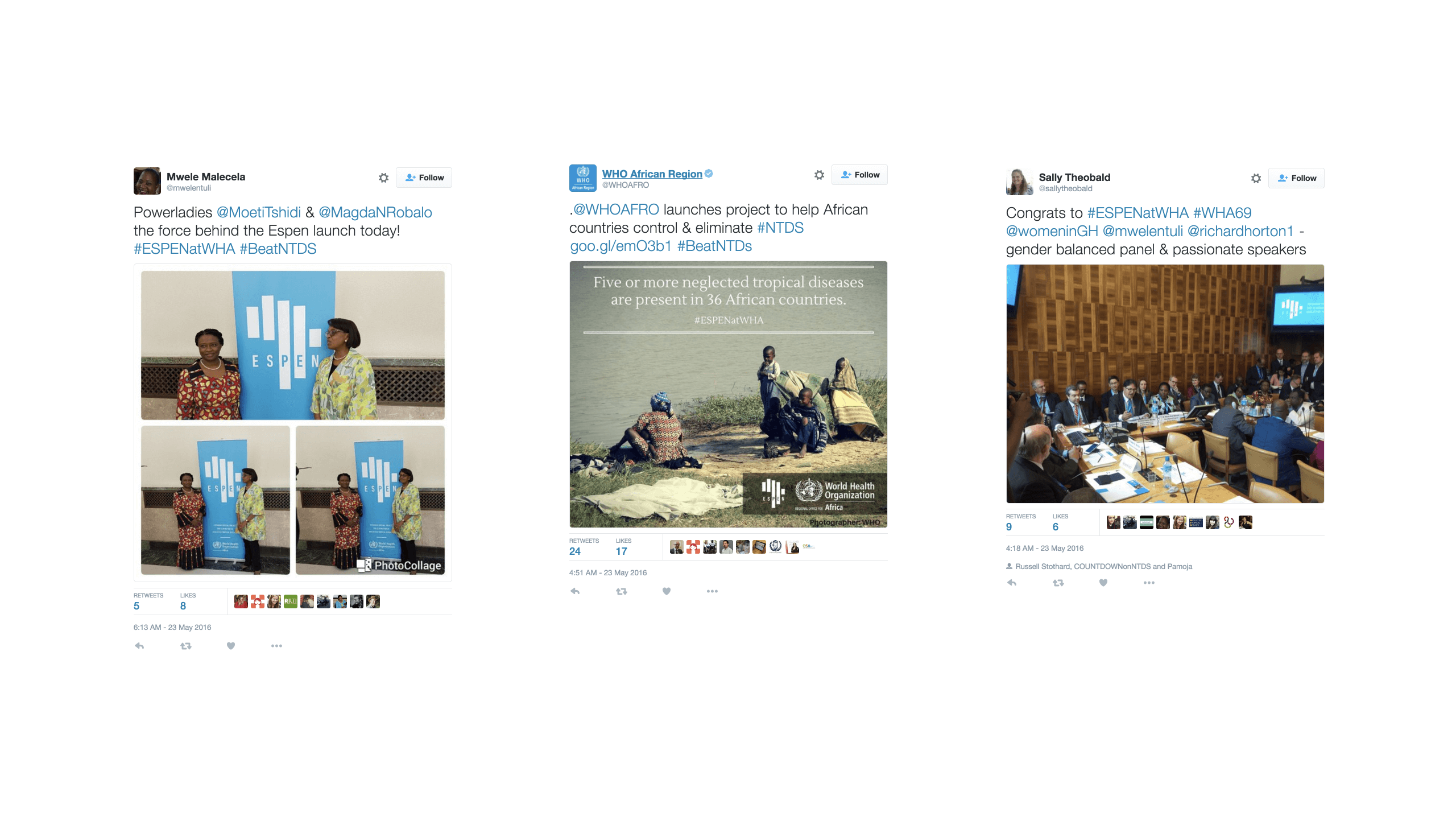The image size is (1456, 820).
Task: Open the @MoetiTshidi mention
Action: (259, 212)
